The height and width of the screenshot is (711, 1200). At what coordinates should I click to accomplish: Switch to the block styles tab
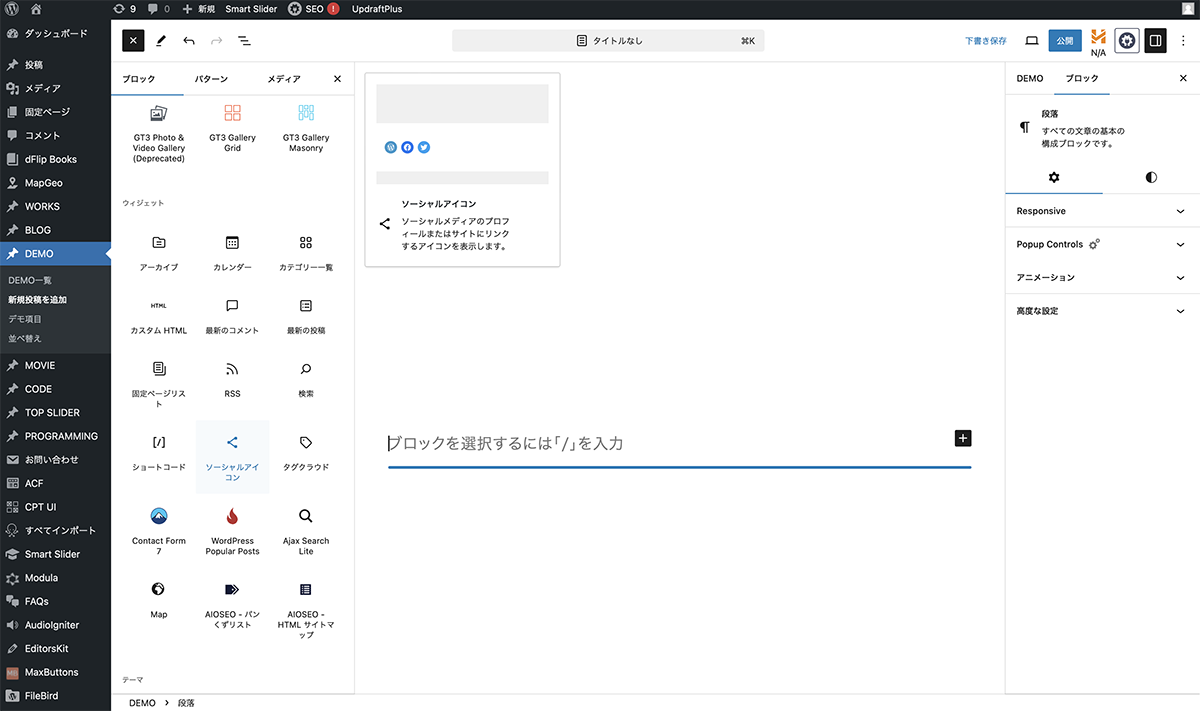[1151, 177]
